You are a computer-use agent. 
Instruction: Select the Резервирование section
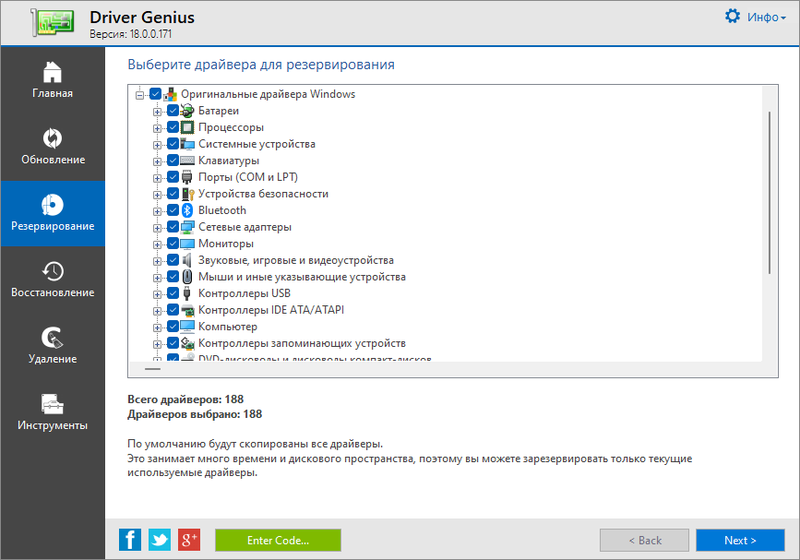point(52,213)
